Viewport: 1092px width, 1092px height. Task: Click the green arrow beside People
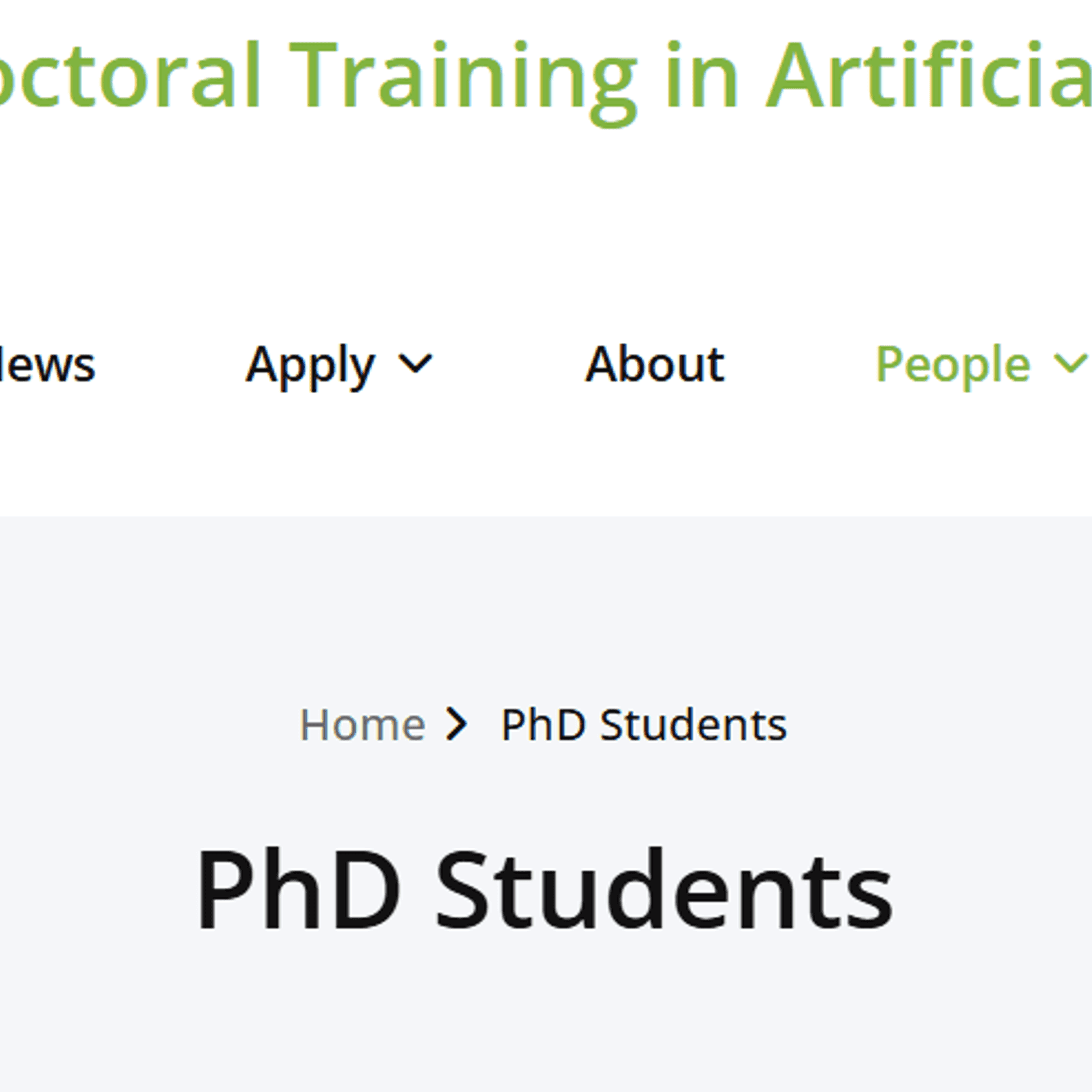click(1070, 365)
